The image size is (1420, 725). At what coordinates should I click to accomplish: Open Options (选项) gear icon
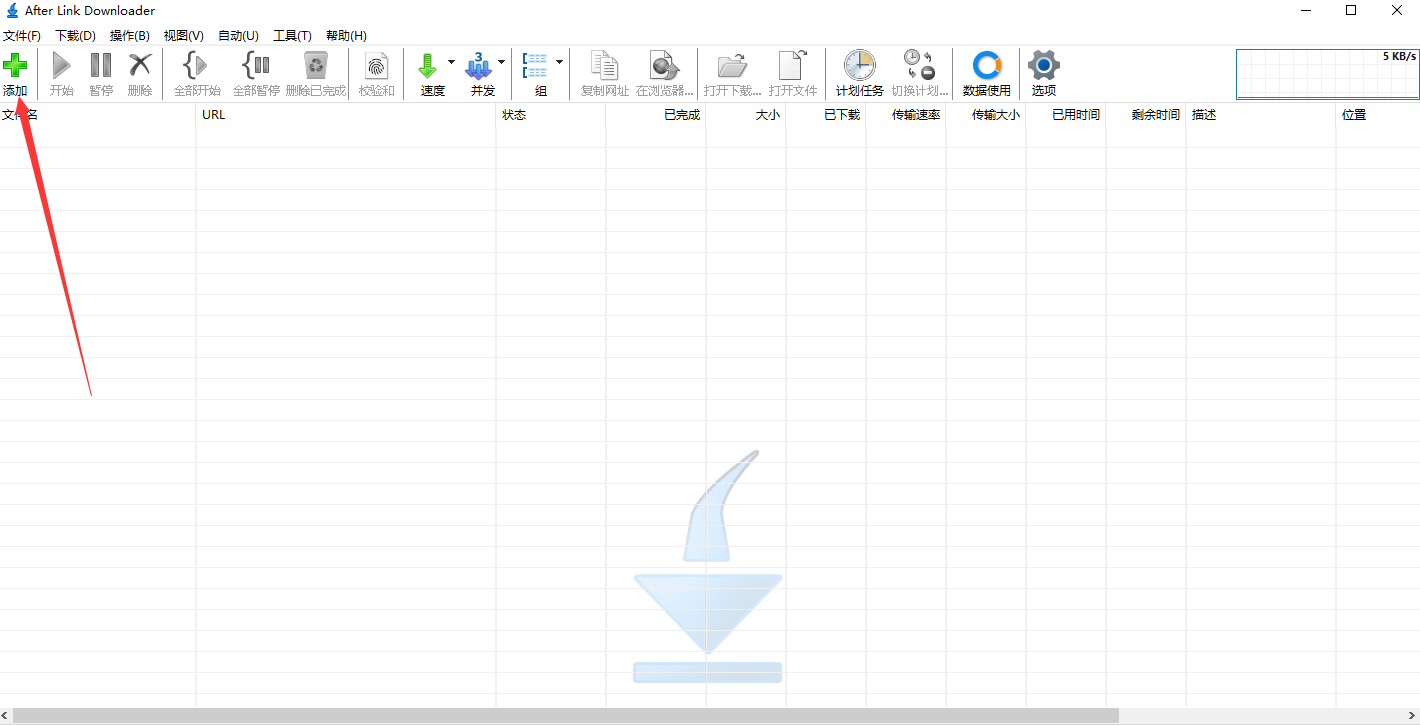pyautogui.click(x=1043, y=66)
